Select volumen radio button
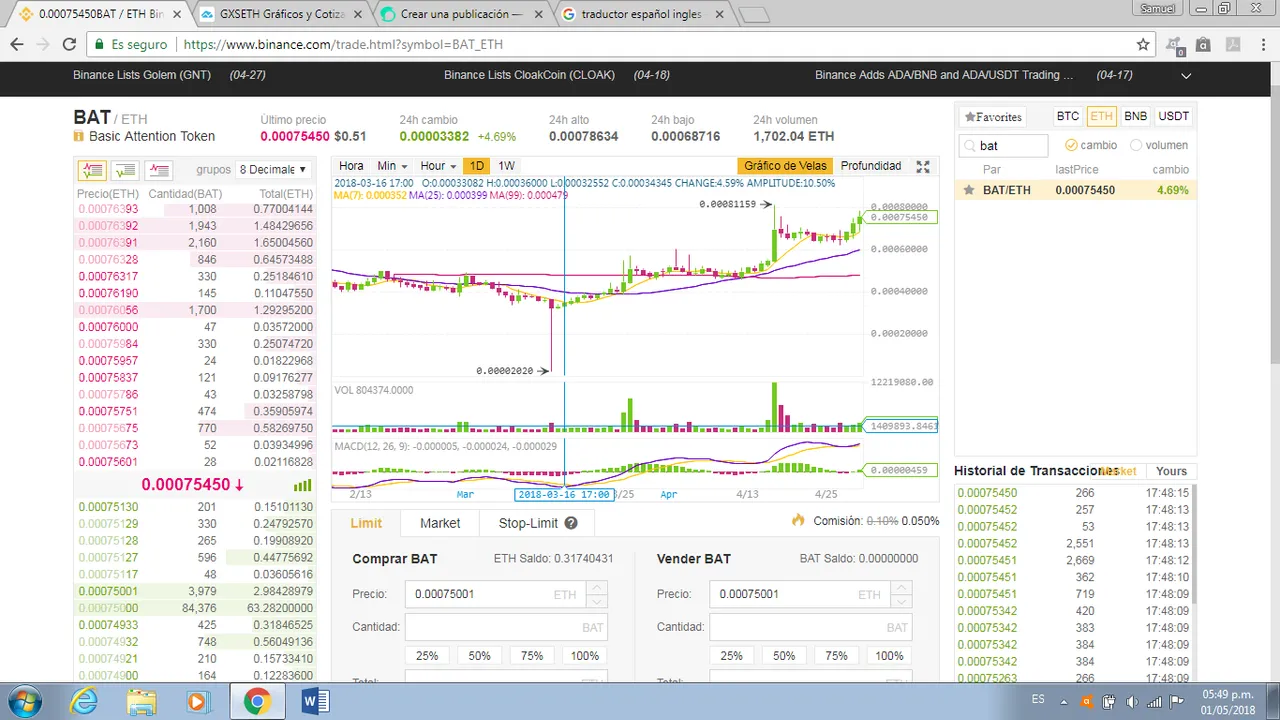Image resolution: width=1280 pixels, height=720 pixels. pyautogui.click(x=1136, y=145)
